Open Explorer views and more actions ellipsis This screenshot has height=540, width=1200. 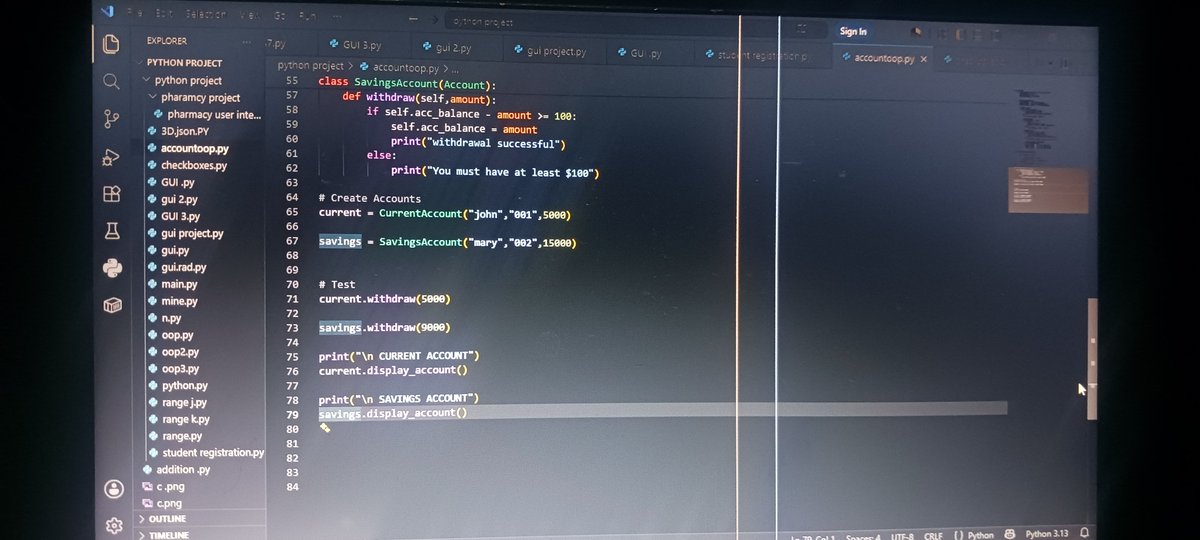click(x=246, y=41)
